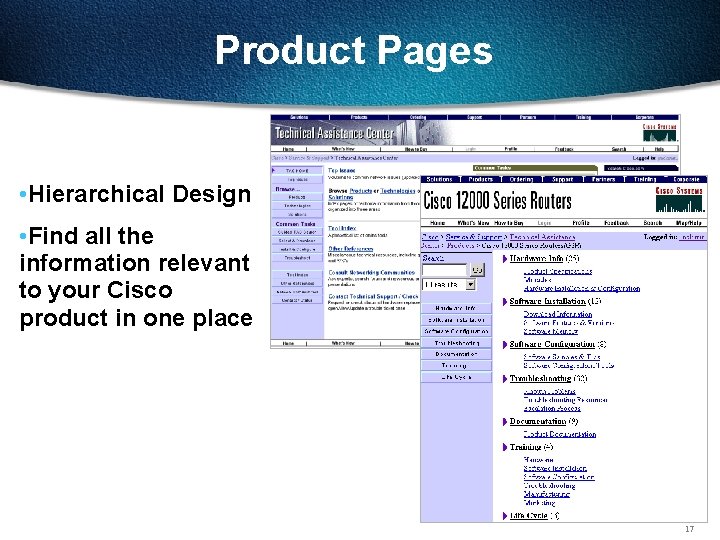Open Other References link
720x540 pixels.
coord(350,249)
